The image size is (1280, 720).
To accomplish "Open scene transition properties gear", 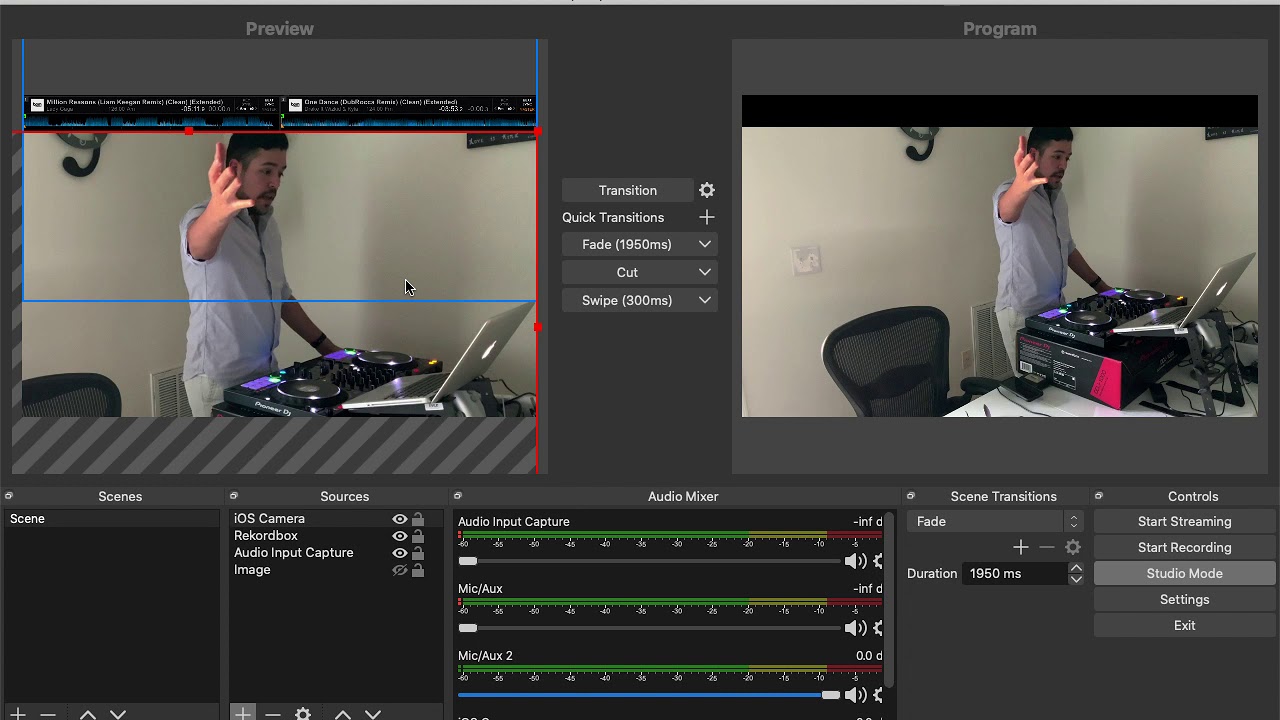I will (1073, 547).
